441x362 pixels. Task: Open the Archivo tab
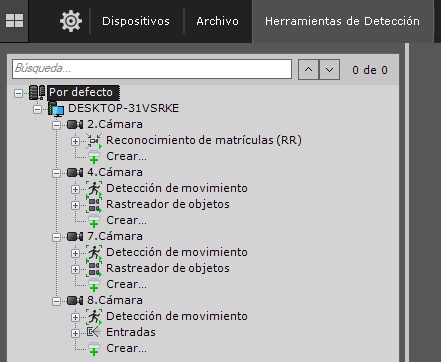point(217,21)
